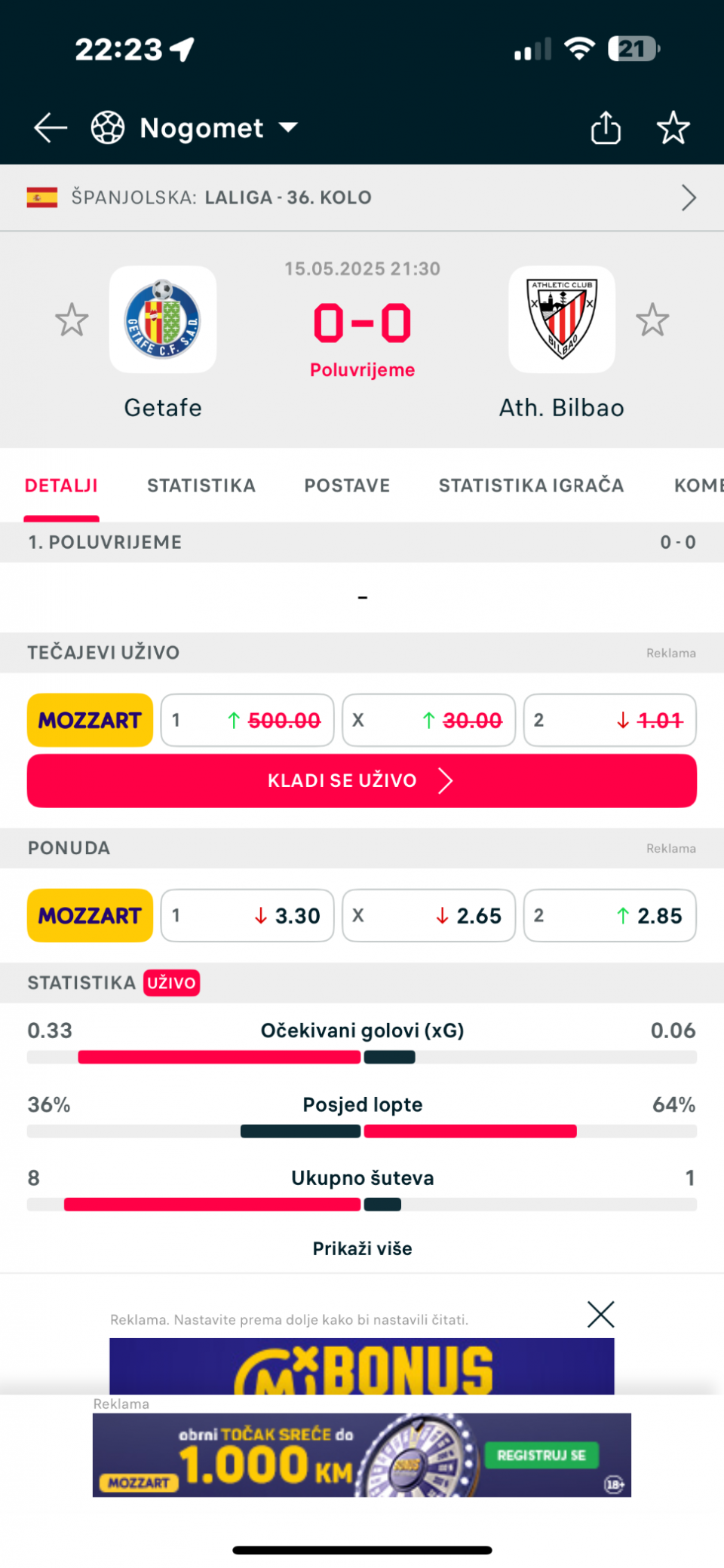Switch to the STATISTIKA tab
This screenshot has height=1568, width=724.
click(201, 485)
